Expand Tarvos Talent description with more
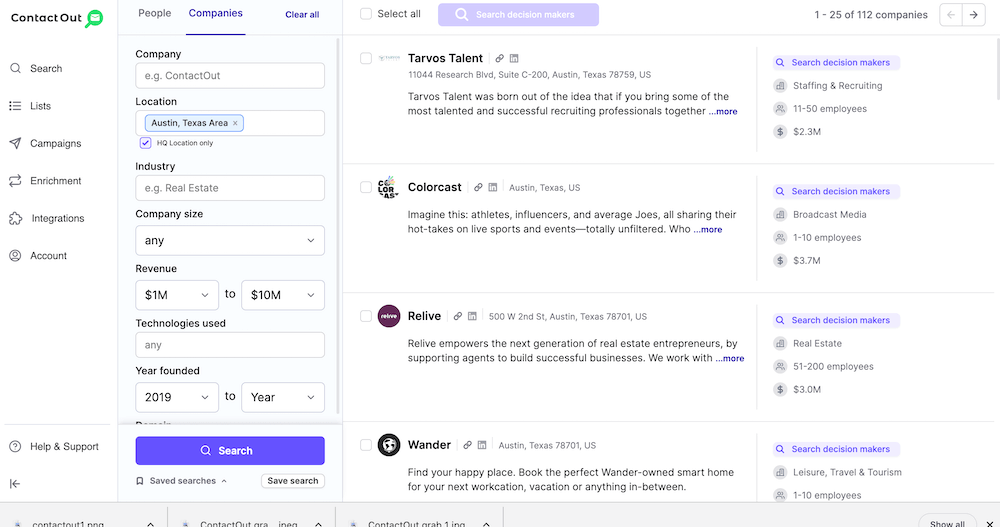The width and height of the screenshot is (1000, 527). tap(723, 111)
